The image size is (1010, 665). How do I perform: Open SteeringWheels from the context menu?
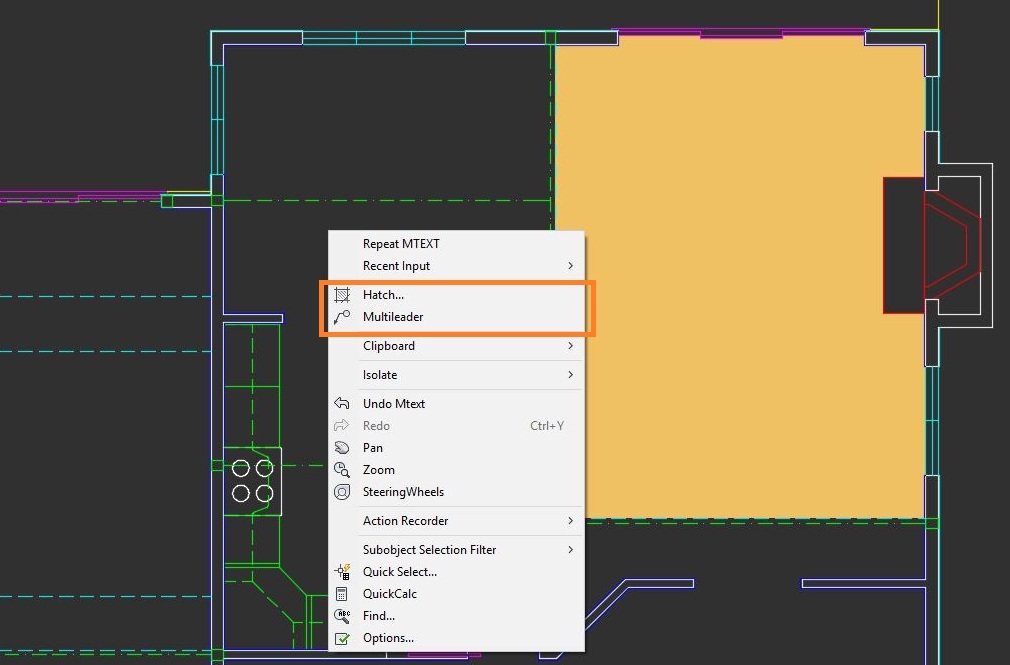click(403, 492)
